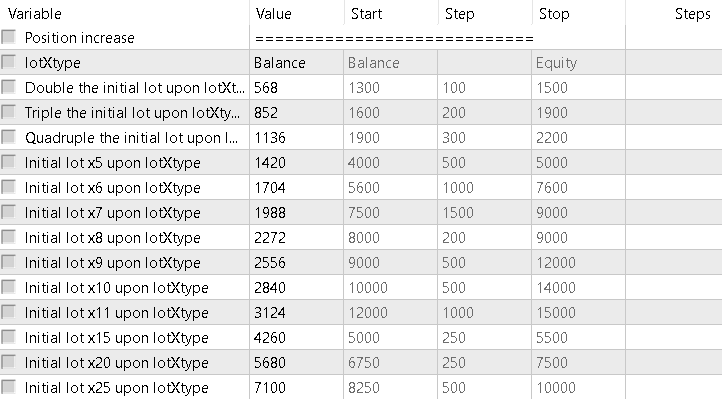Edit the value 852 for Triple lot
Image resolution: width=722 pixels, height=399 pixels.
coord(297,112)
